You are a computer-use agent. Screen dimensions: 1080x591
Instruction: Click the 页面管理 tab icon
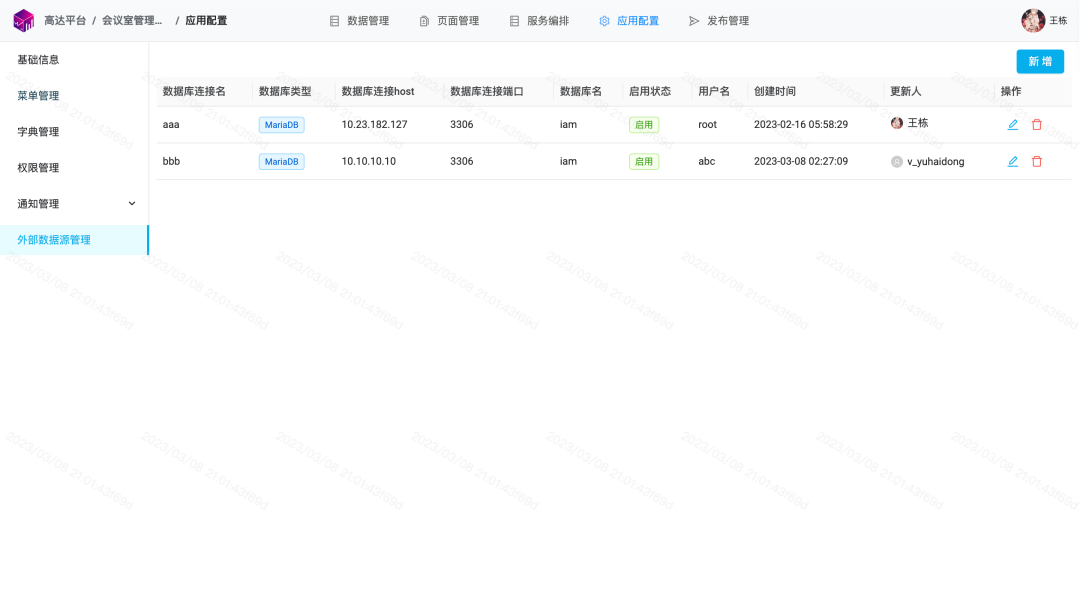coord(424,21)
